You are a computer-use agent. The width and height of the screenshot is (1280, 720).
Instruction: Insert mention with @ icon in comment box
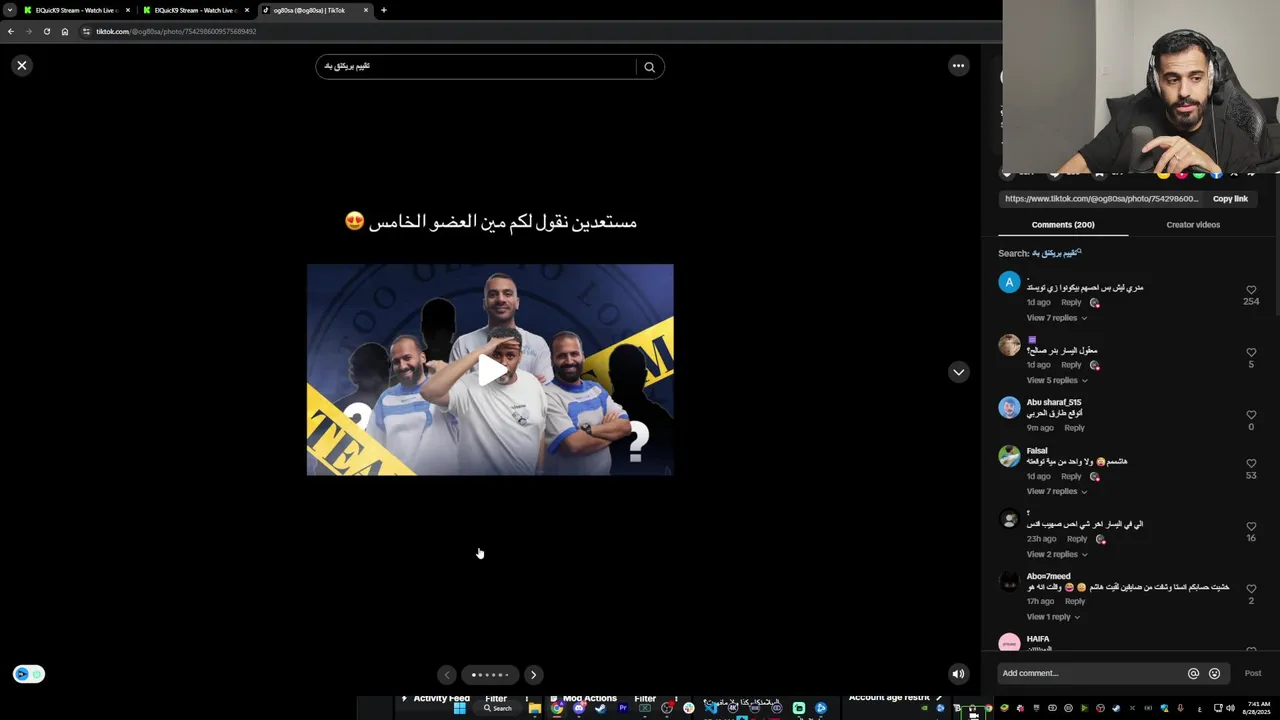coord(1193,673)
